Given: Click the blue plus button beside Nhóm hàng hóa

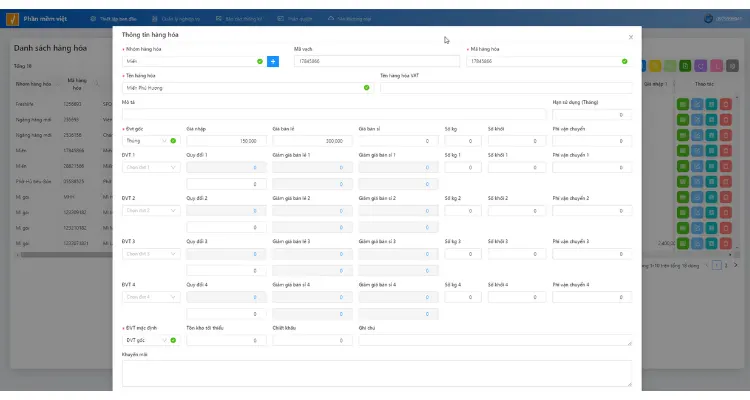Looking at the screenshot, I should click(273, 61).
